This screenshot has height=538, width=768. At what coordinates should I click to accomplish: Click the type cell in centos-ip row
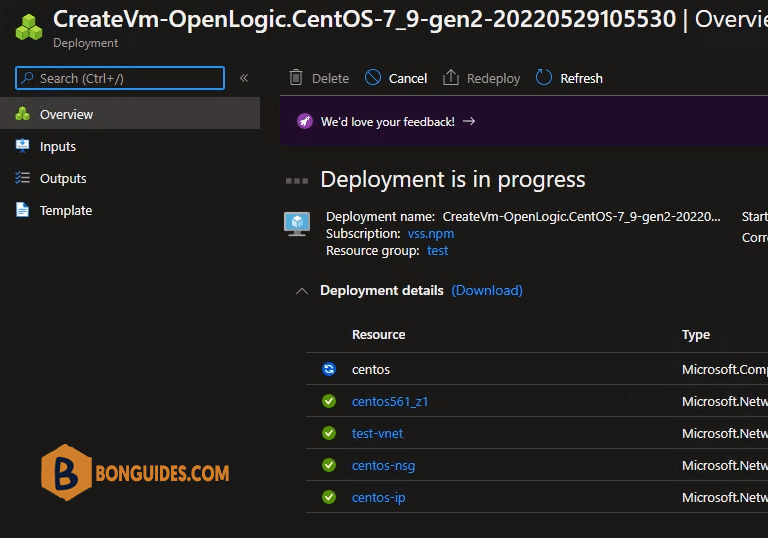pos(724,497)
